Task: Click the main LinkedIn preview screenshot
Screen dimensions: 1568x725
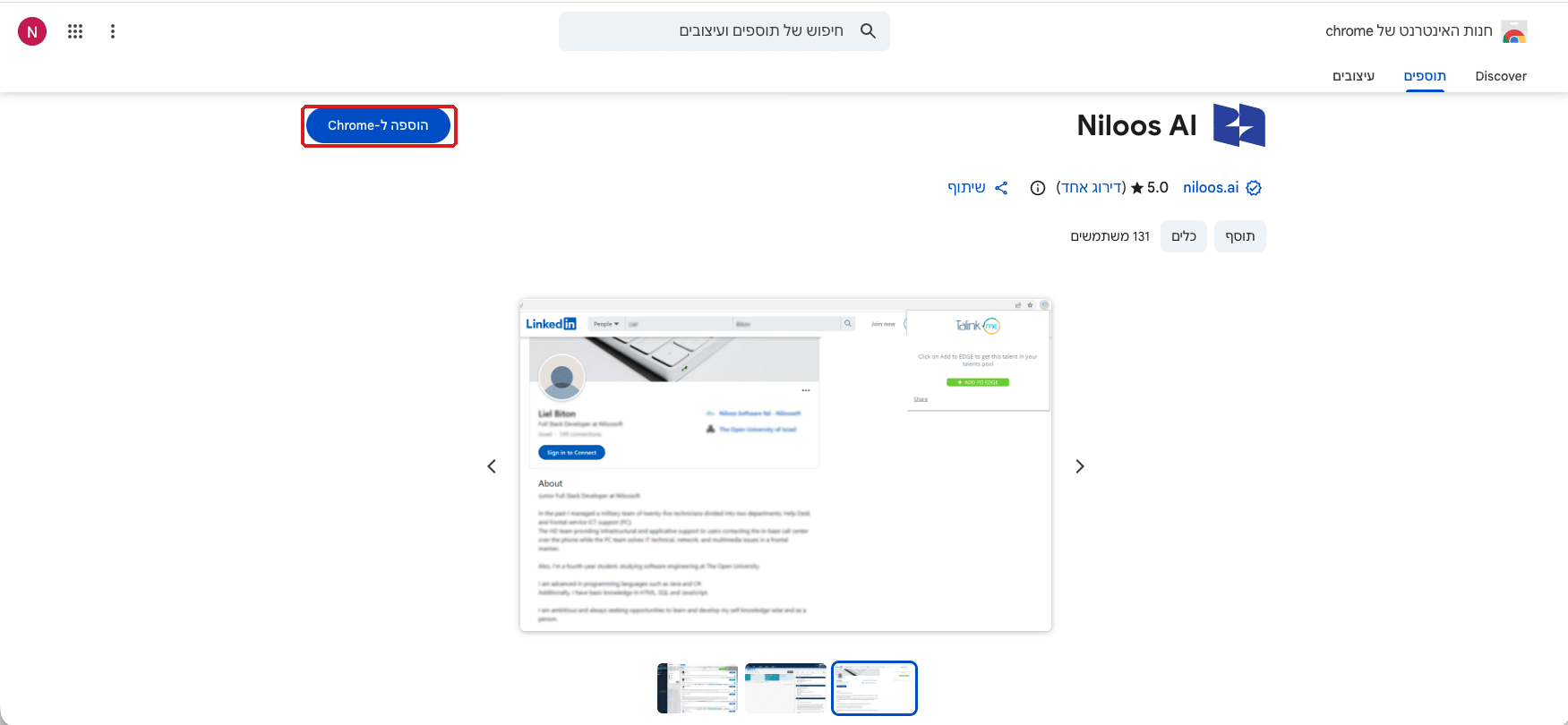Action: (x=785, y=465)
